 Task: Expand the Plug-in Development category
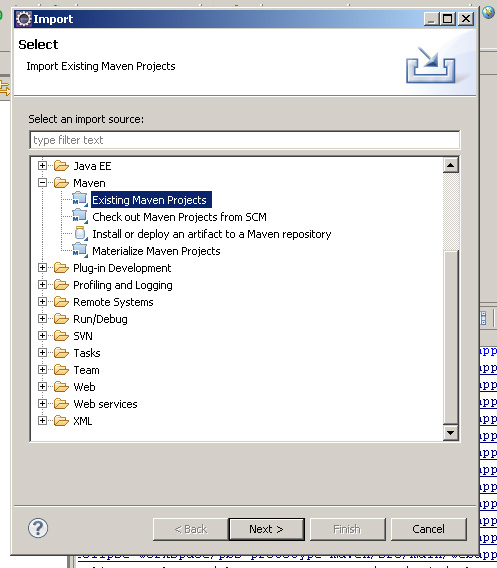tap(42, 268)
